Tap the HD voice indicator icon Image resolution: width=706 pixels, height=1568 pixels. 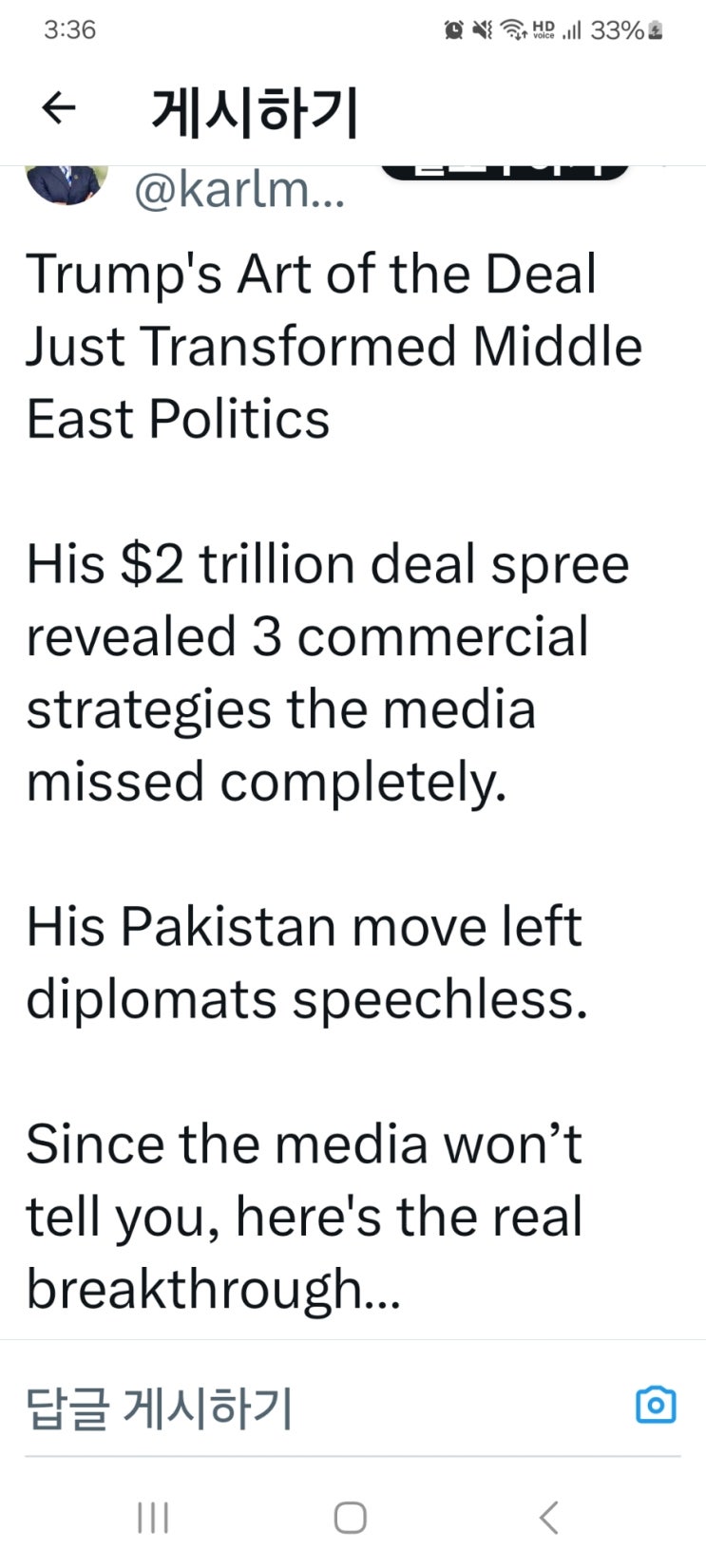point(544,30)
